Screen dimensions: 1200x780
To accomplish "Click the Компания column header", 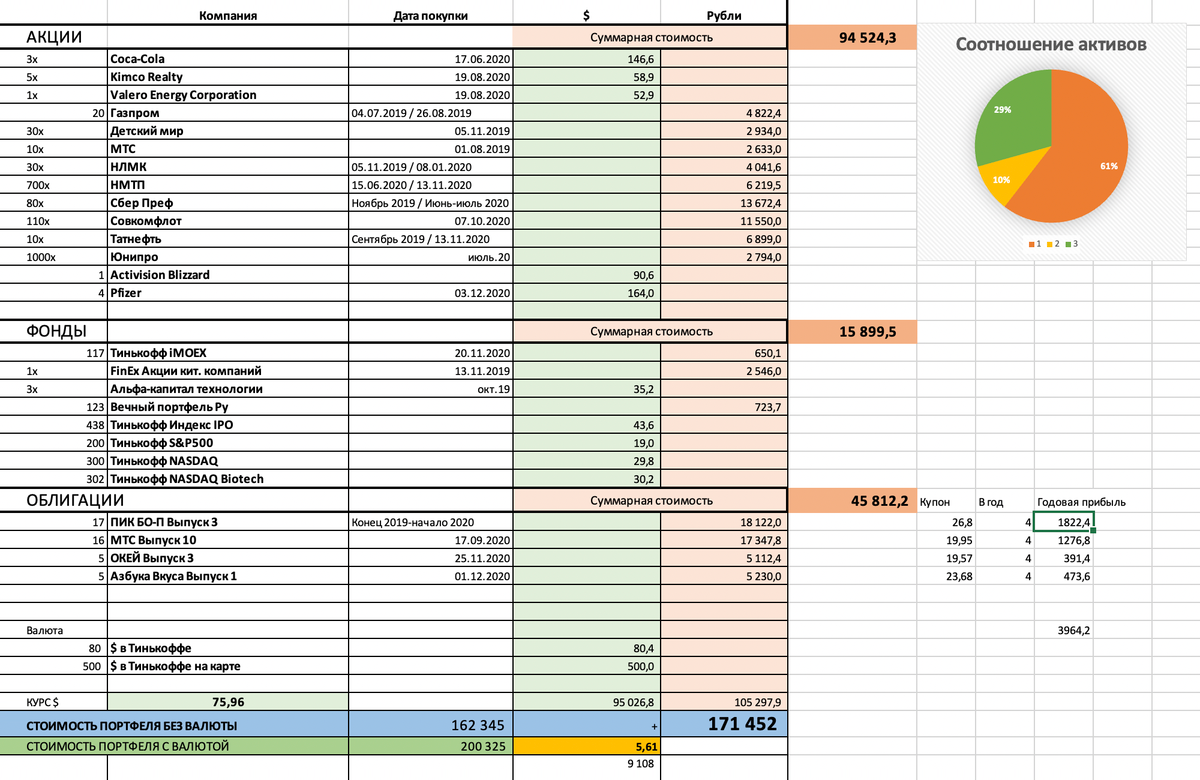I will click(x=228, y=15).
